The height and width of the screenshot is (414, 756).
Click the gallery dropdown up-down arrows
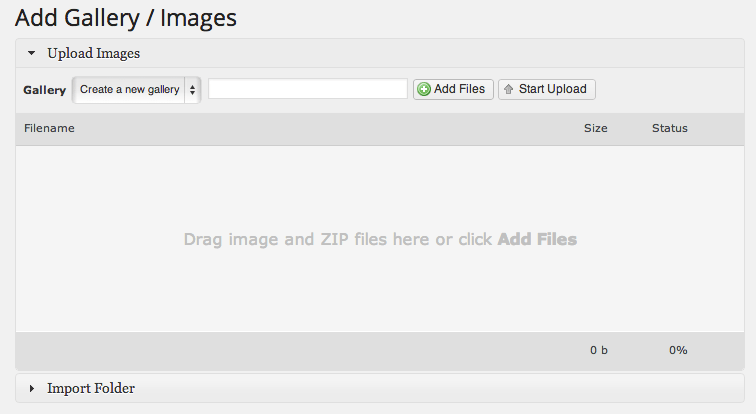coord(192,90)
